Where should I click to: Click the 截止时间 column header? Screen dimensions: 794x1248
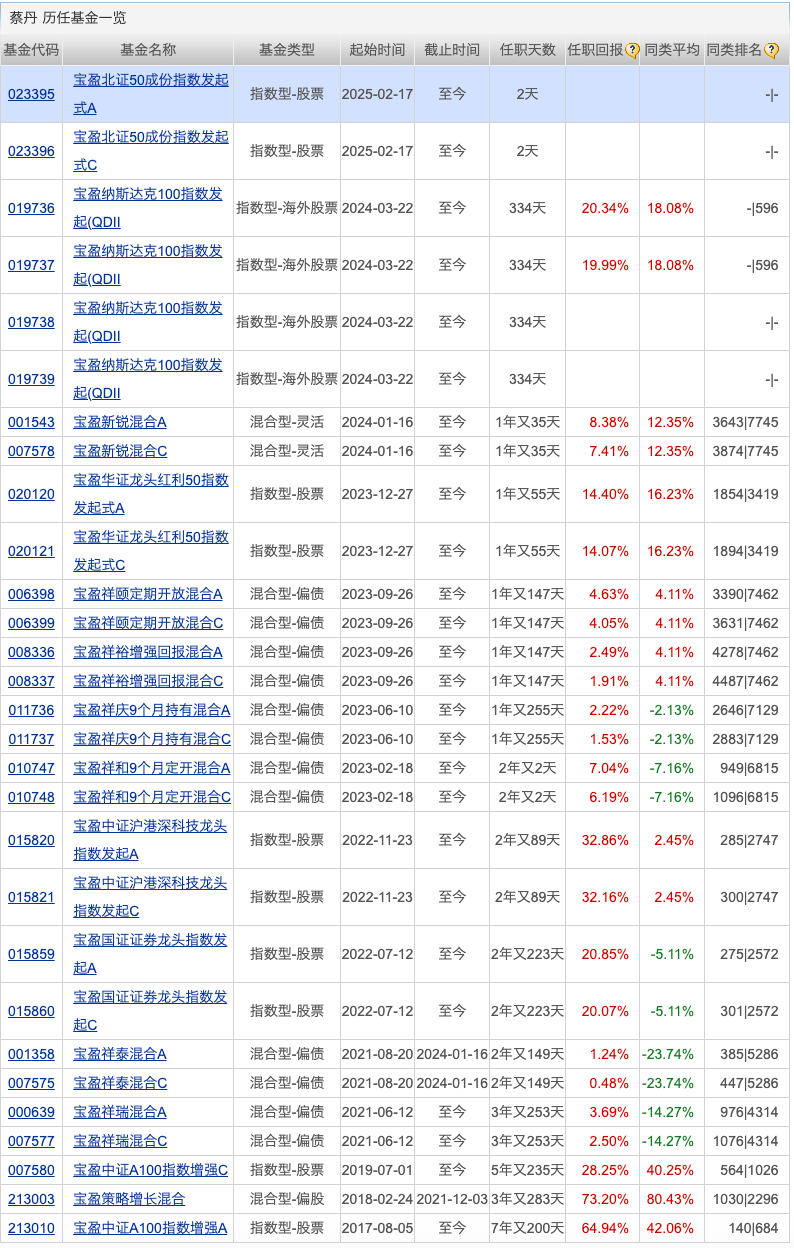452,50
